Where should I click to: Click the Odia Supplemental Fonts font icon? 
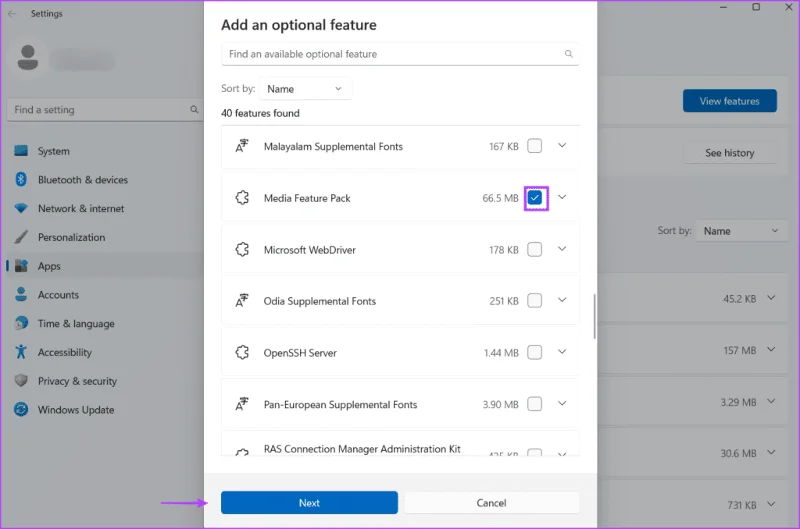coord(242,301)
